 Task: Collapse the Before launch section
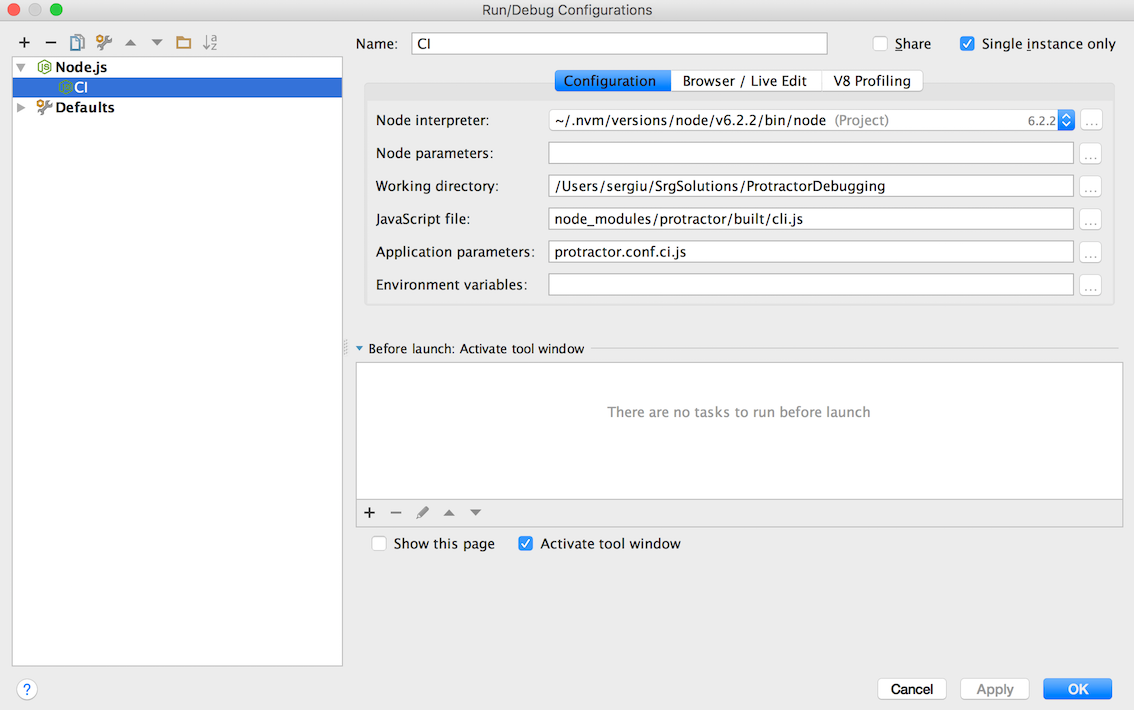359,348
